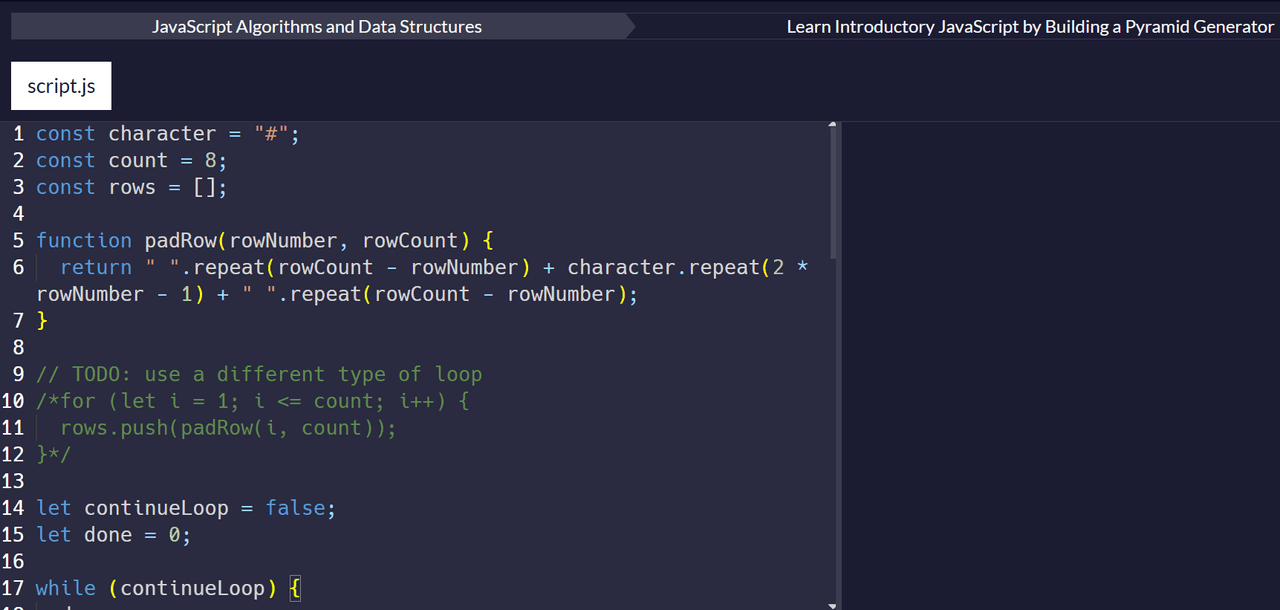The width and height of the screenshot is (1280, 610).
Task: Click the '// TODO: use a different type of loop' comment
Action: [259, 375]
